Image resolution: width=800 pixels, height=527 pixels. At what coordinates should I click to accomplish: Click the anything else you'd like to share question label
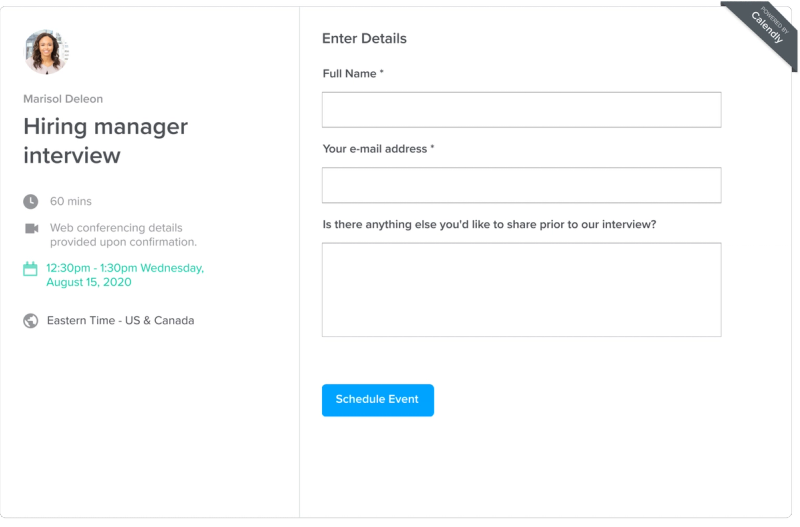[489, 224]
